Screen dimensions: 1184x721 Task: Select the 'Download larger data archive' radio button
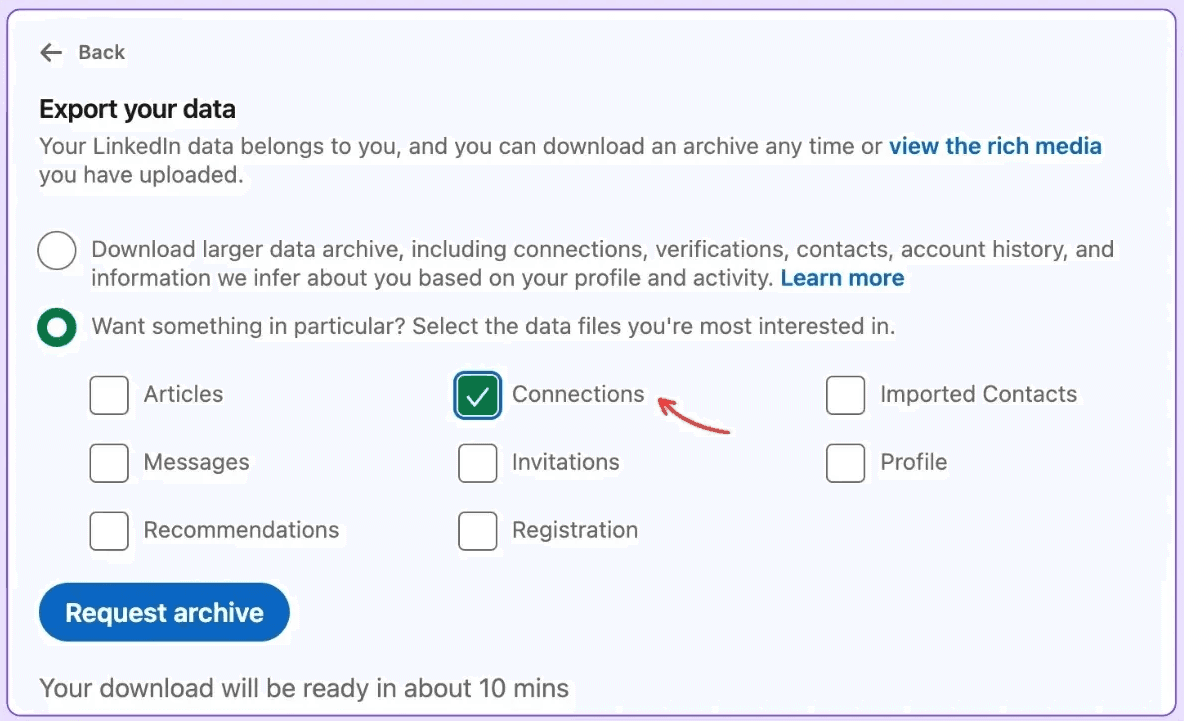(57, 250)
